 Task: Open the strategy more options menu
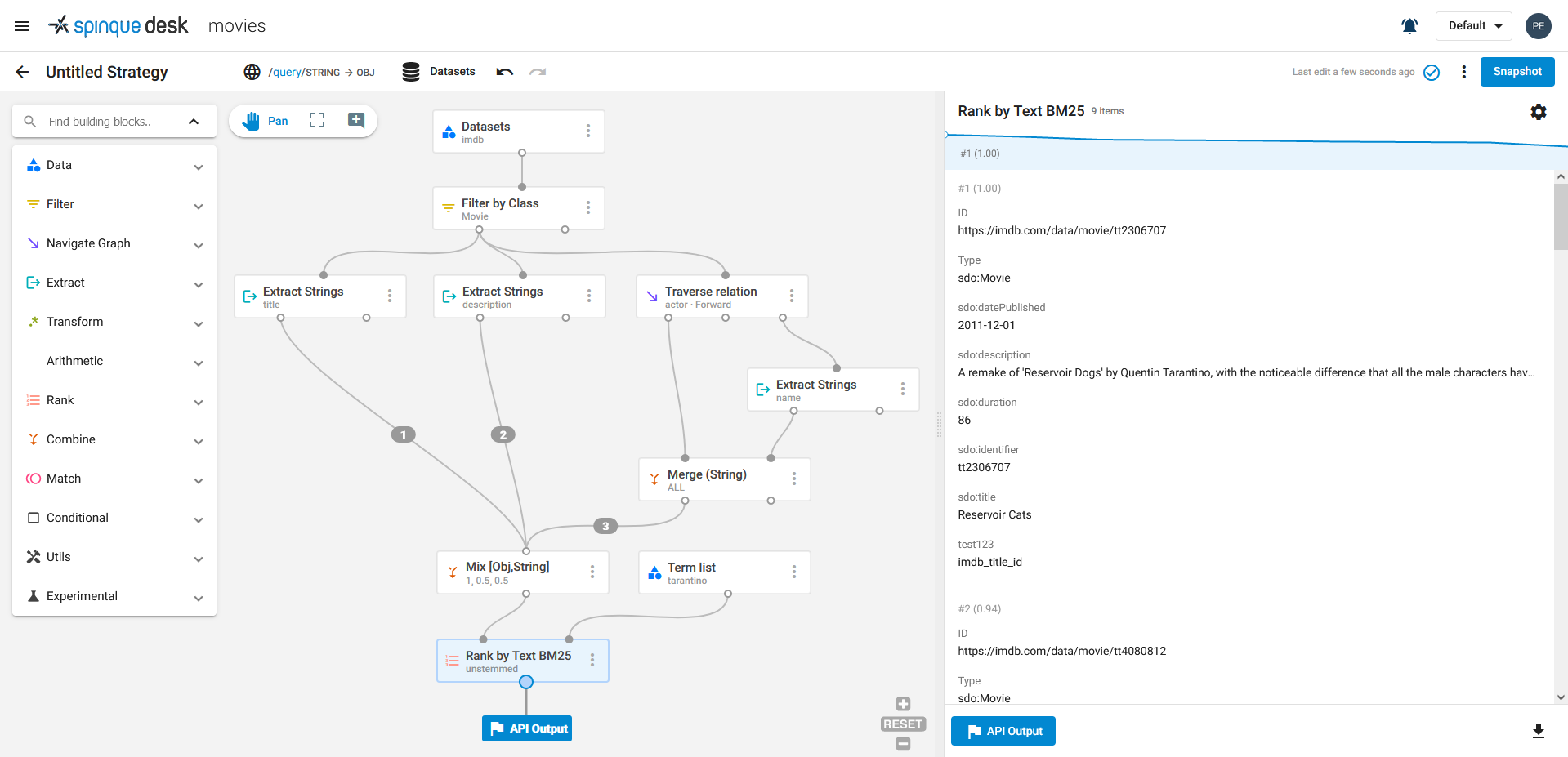(1463, 72)
